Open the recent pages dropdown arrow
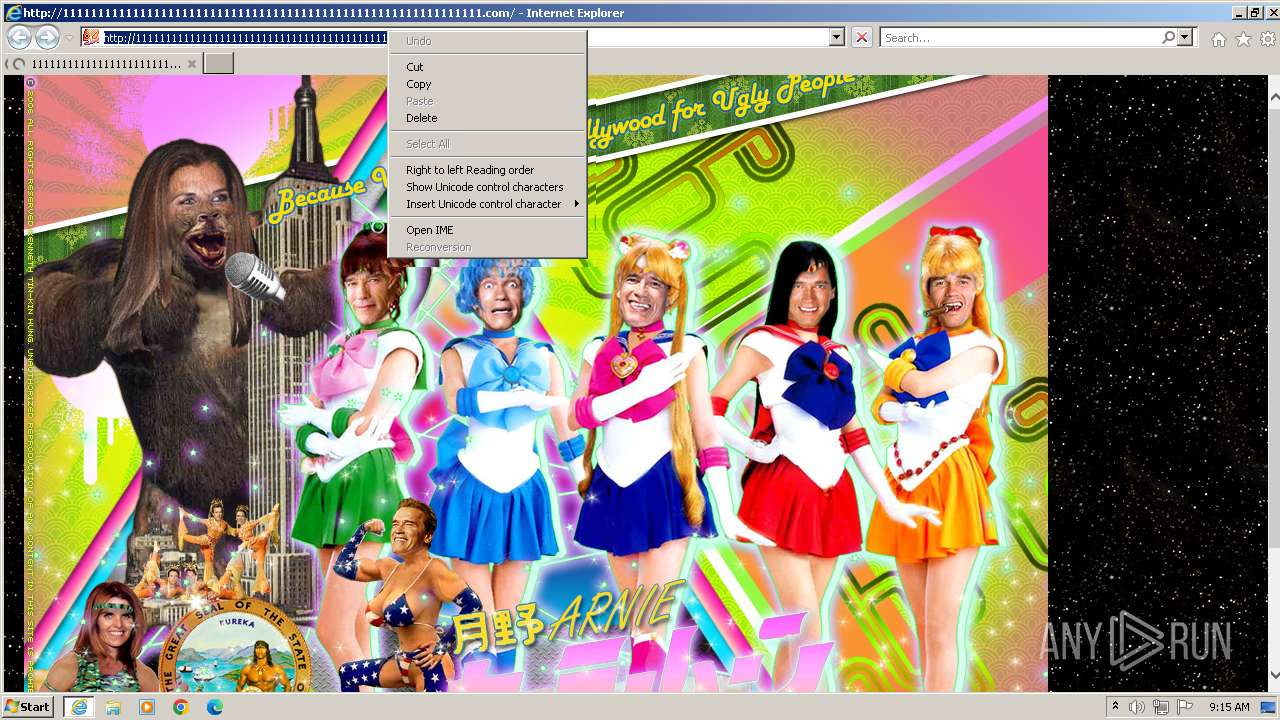The width and height of the screenshot is (1280, 720). click(69, 38)
